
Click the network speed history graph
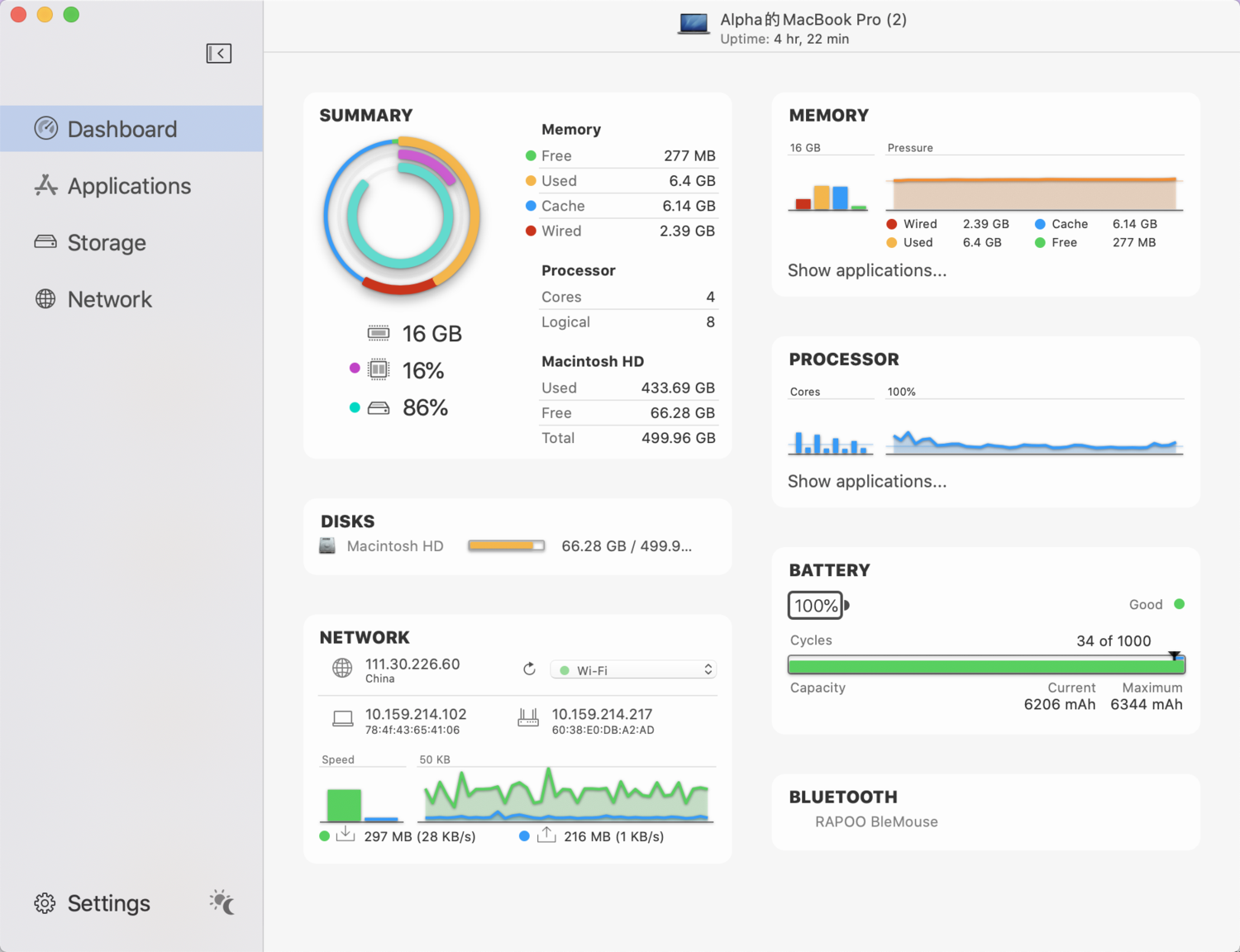[567, 794]
